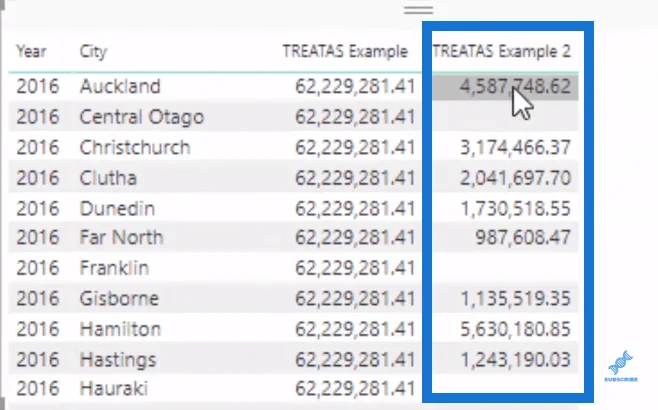This screenshot has height=410, width=658.
Task: Click the 62,229,281.41 value in Far North row
Action: pos(355,238)
